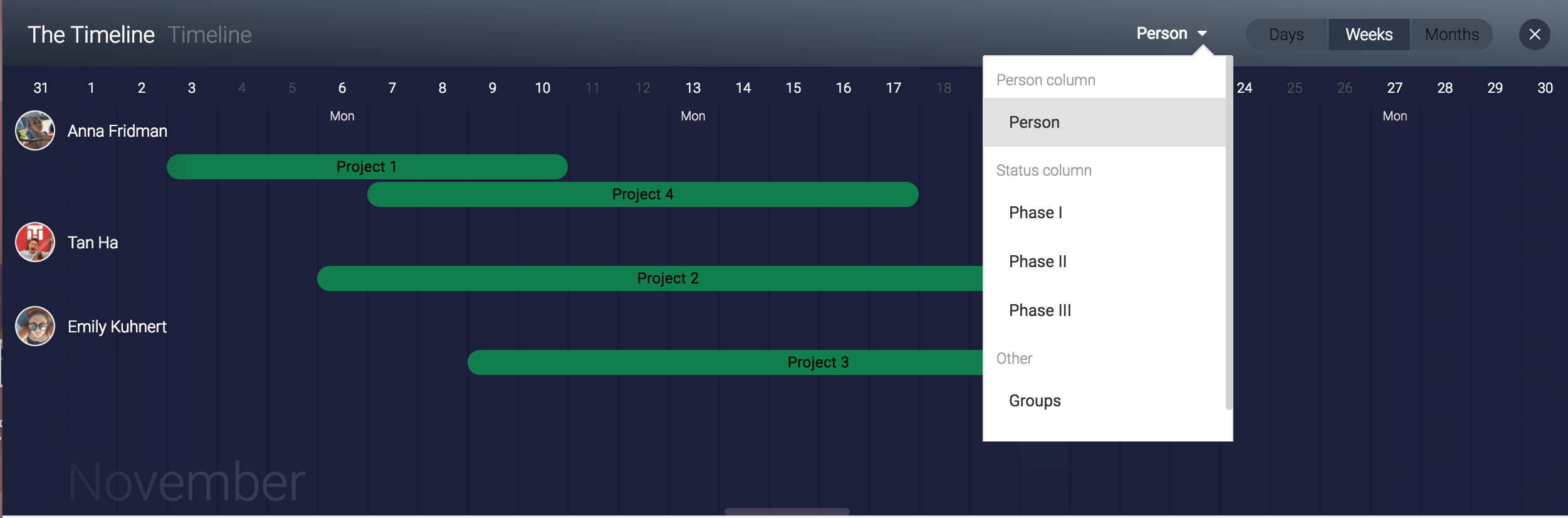Viewport: 1568px width, 518px height.
Task: Open the Project 1 timeline bar
Action: (x=367, y=167)
